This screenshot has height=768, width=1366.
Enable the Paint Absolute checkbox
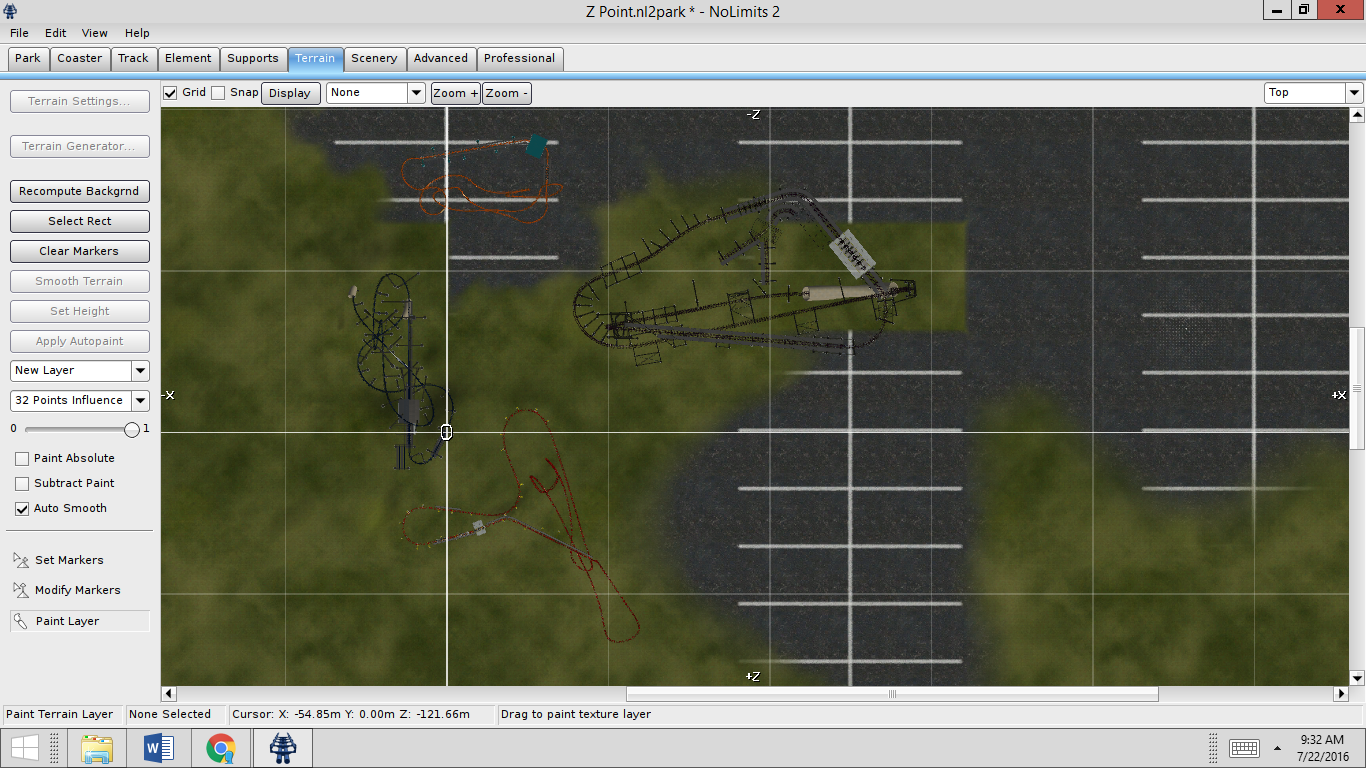pyautogui.click(x=22, y=459)
